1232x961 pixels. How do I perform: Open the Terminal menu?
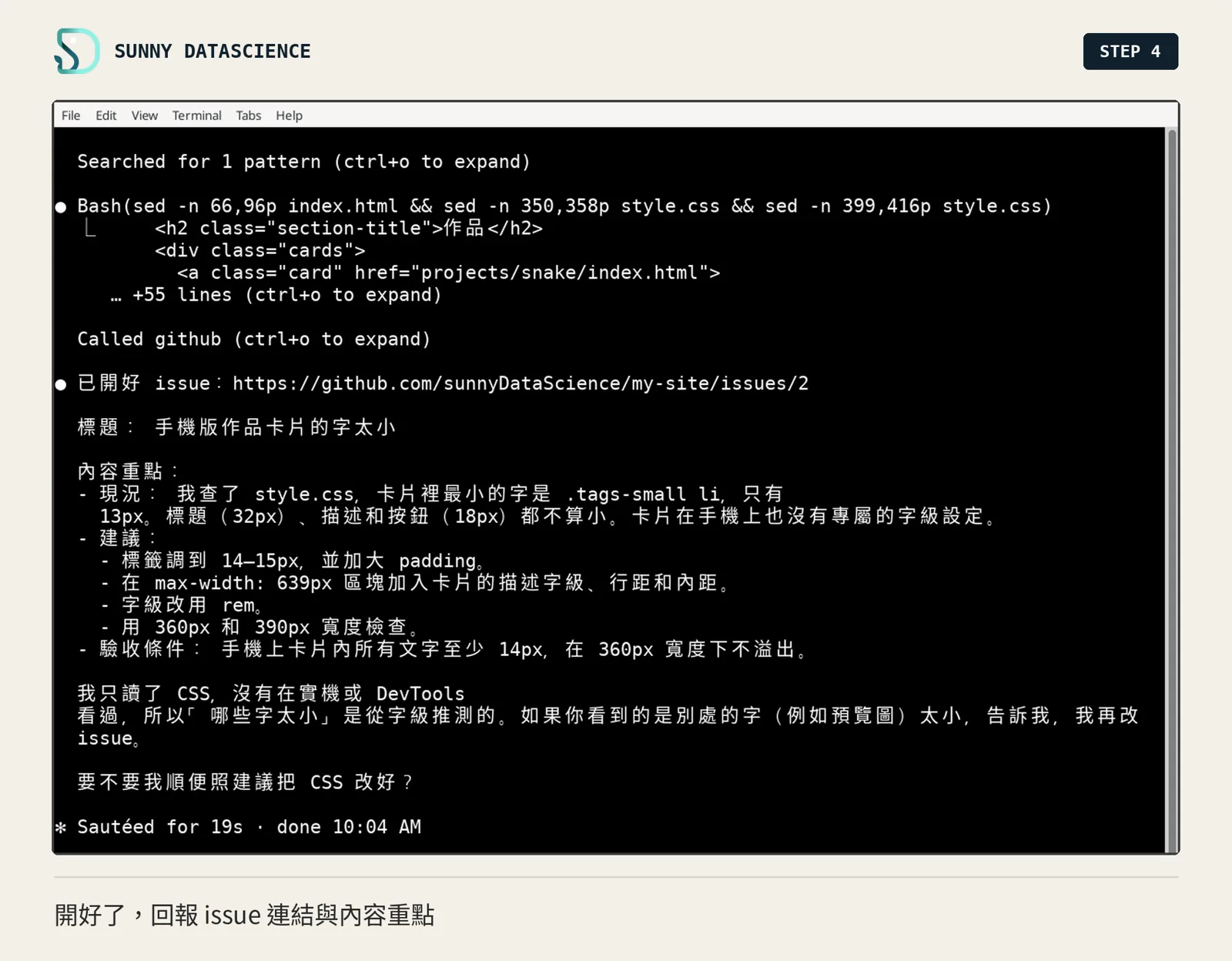pyautogui.click(x=196, y=116)
